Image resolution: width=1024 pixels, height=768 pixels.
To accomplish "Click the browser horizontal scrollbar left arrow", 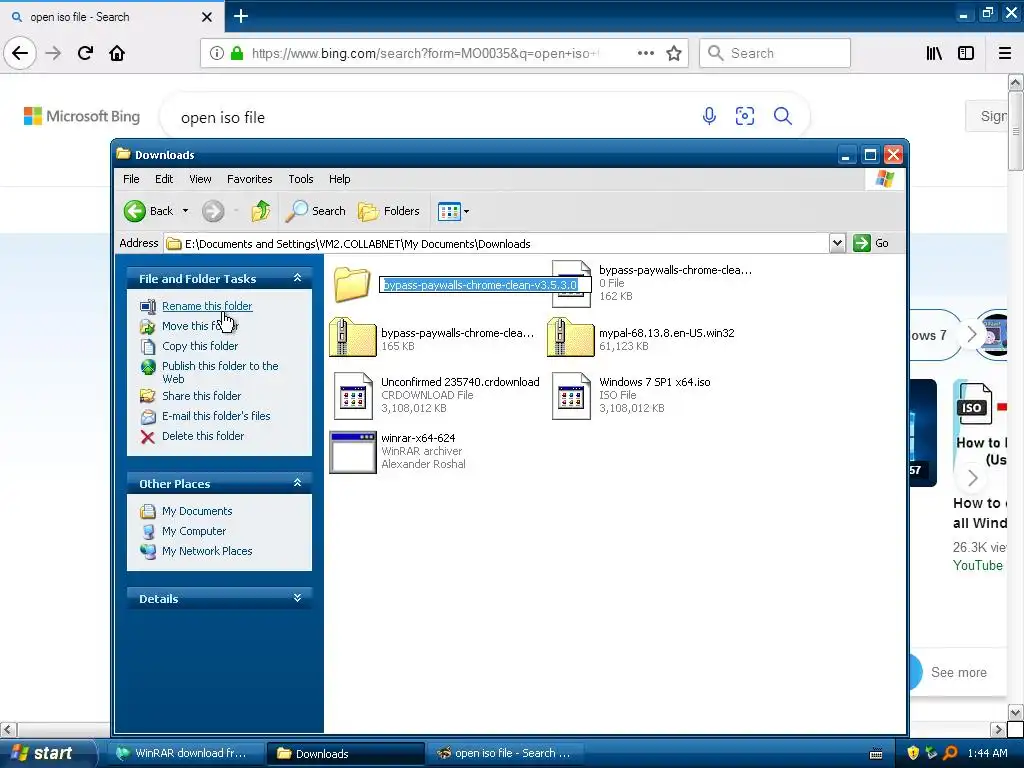I will (8, 729).
